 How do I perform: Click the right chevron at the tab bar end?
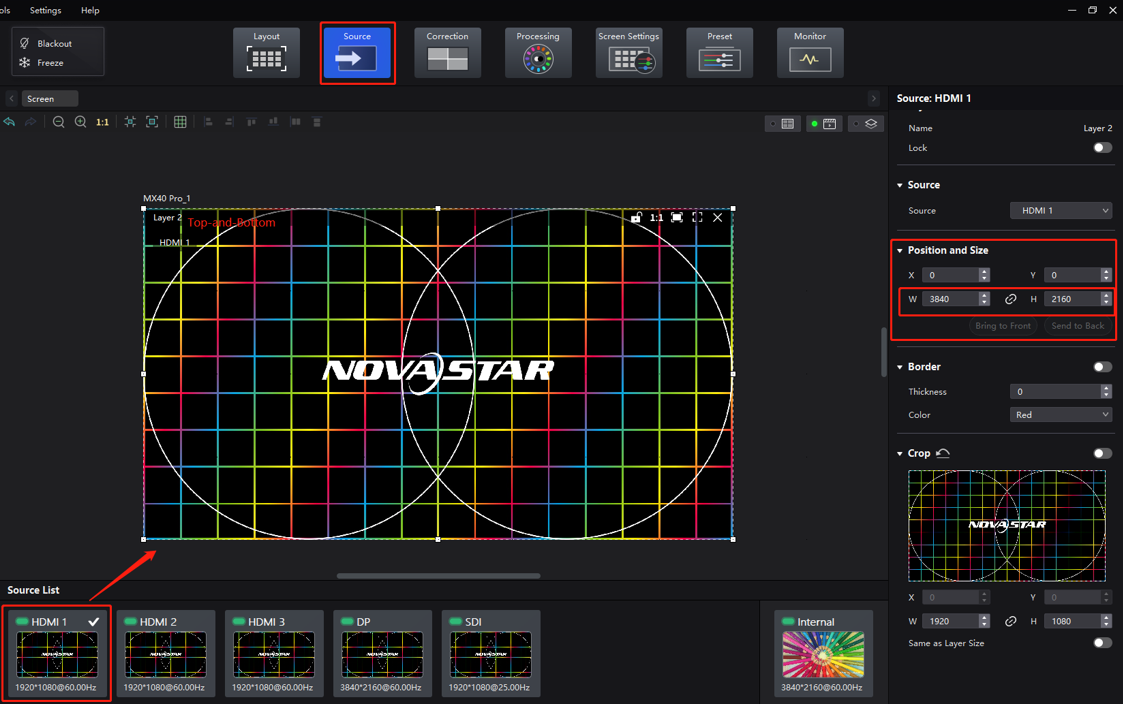(x=873, y=99)
